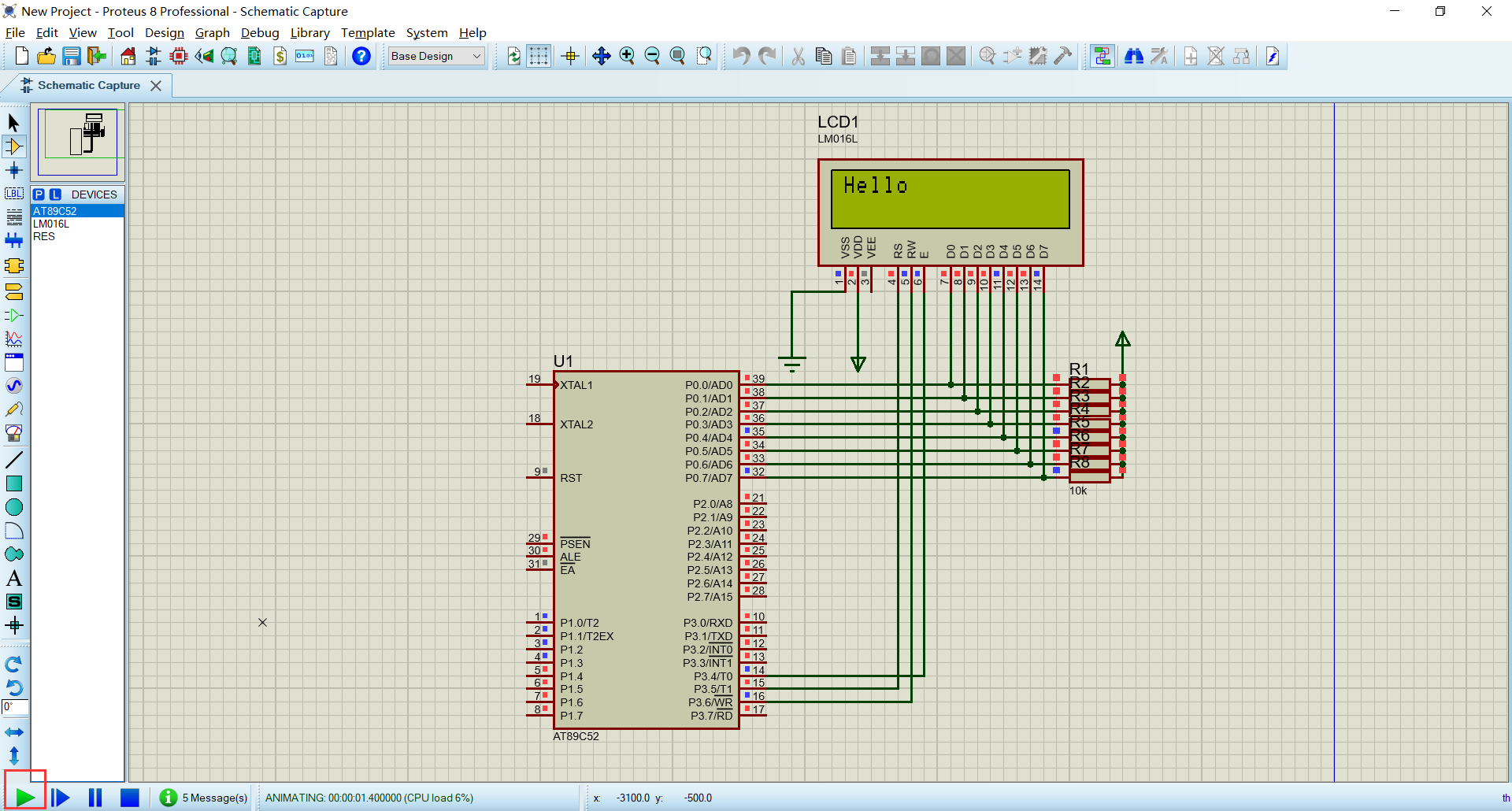This screenshot has width=1512, height=811.
Task: Click rotation angle input field
Action: (x=15, y=707)
